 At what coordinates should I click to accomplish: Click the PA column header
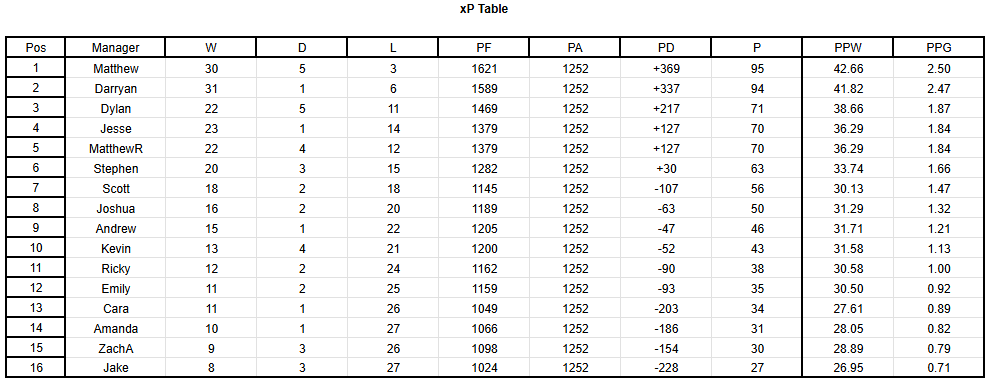(x=575, y=47)
